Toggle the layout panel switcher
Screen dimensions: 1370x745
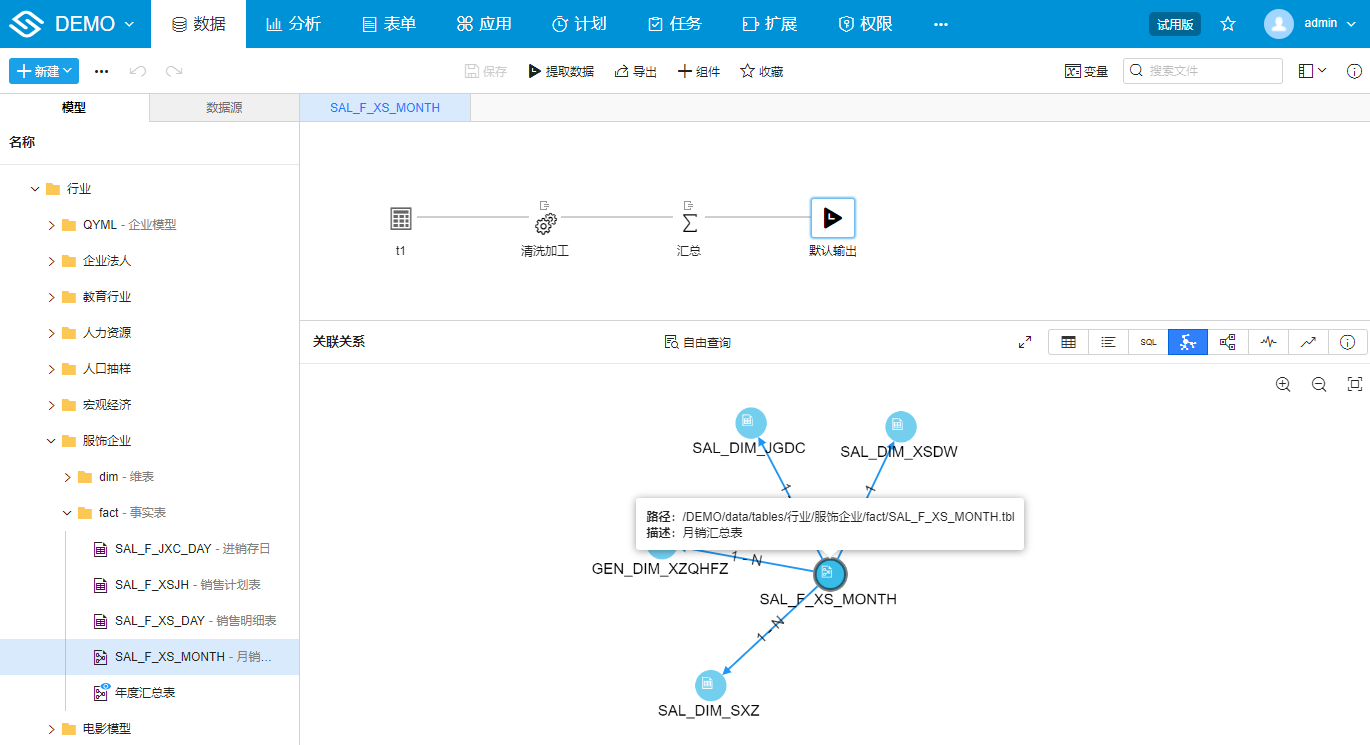[x=1311, y=71]
